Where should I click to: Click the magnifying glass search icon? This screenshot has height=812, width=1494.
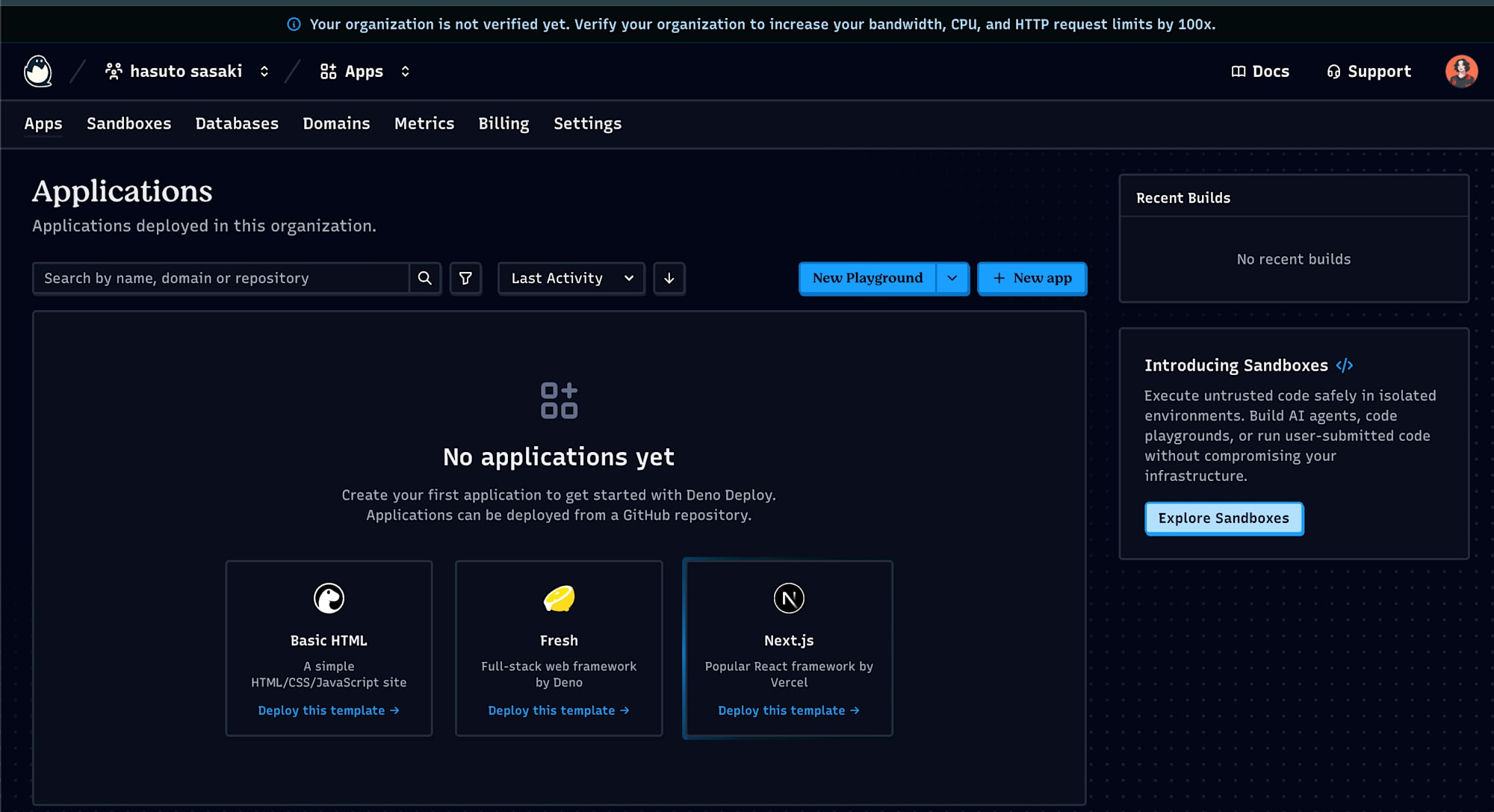click(426, 278)
